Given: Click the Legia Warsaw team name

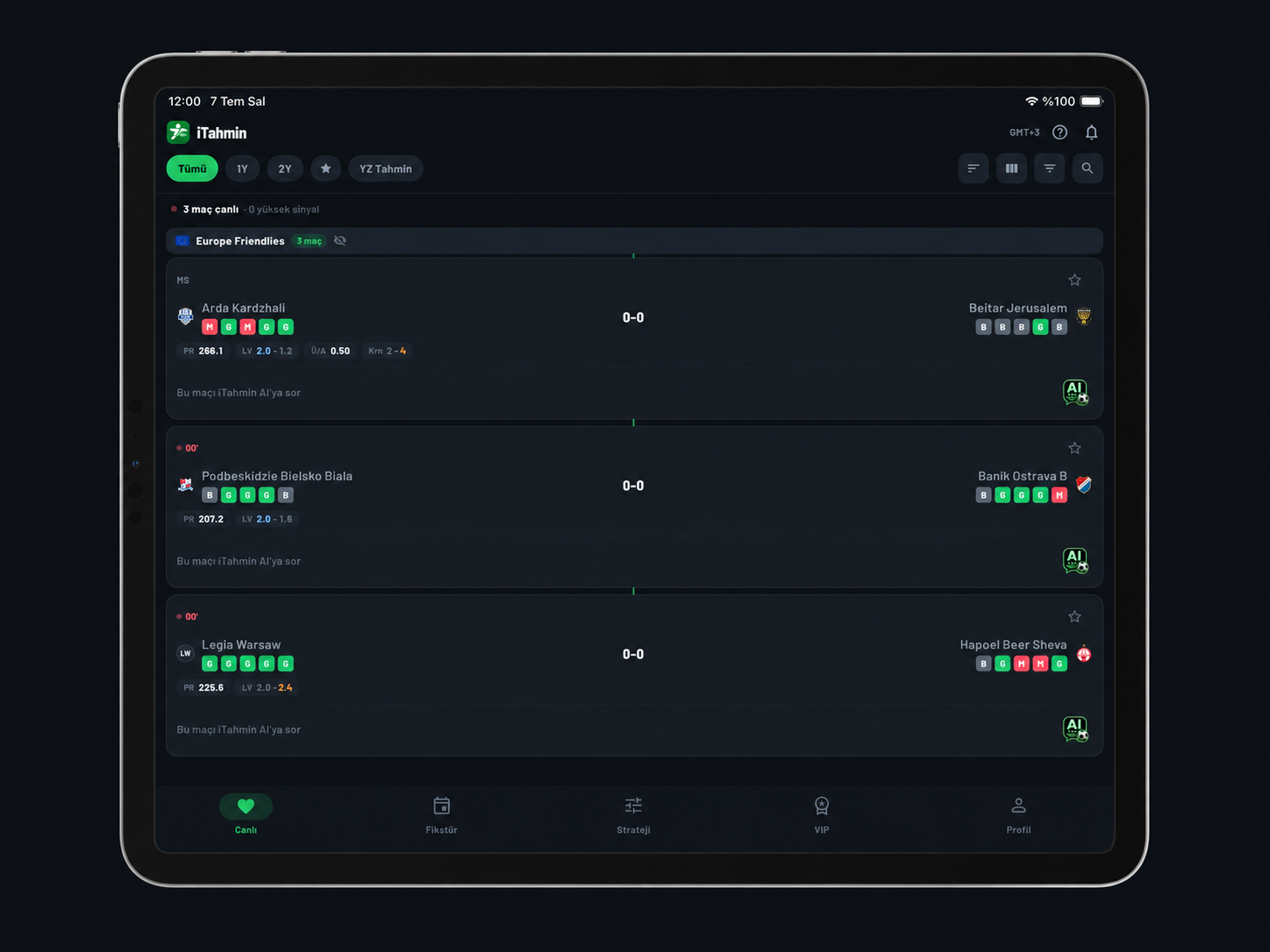Looking at the screenshot, I should pyautogui.click(x=241, y=644).
